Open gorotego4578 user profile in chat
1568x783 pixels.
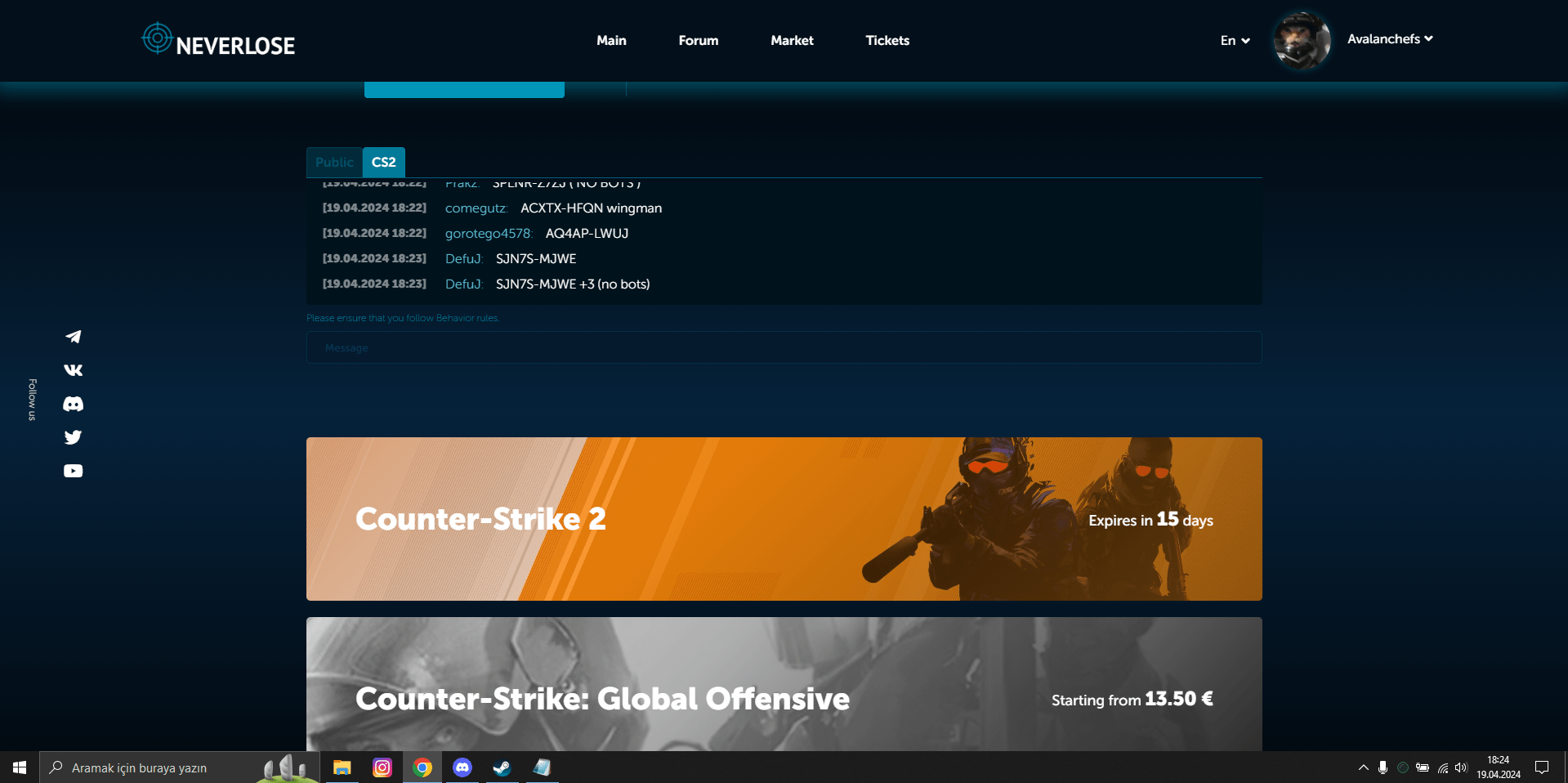(x=489, y=234)
